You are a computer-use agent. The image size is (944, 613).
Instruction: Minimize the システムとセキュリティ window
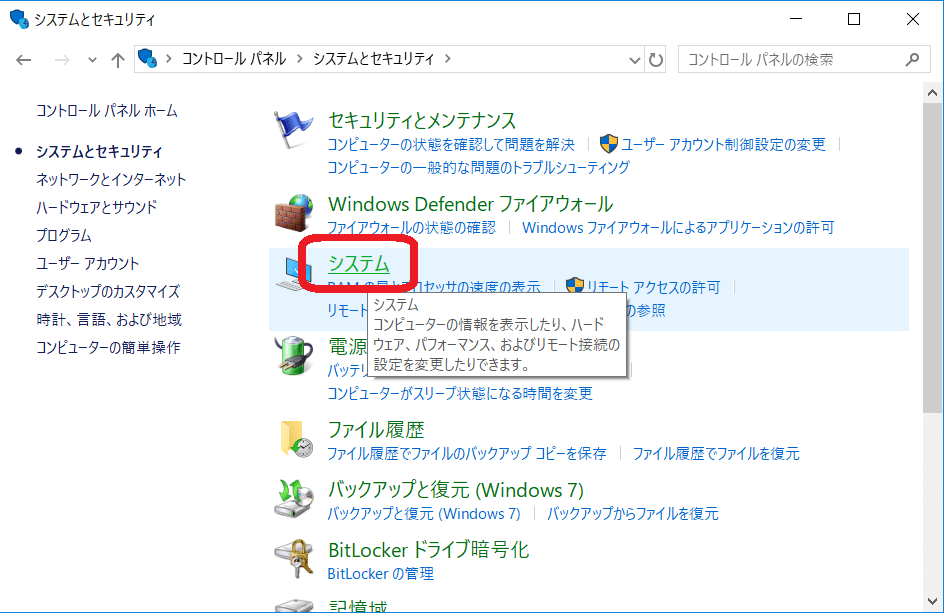[x=796, y=19]
